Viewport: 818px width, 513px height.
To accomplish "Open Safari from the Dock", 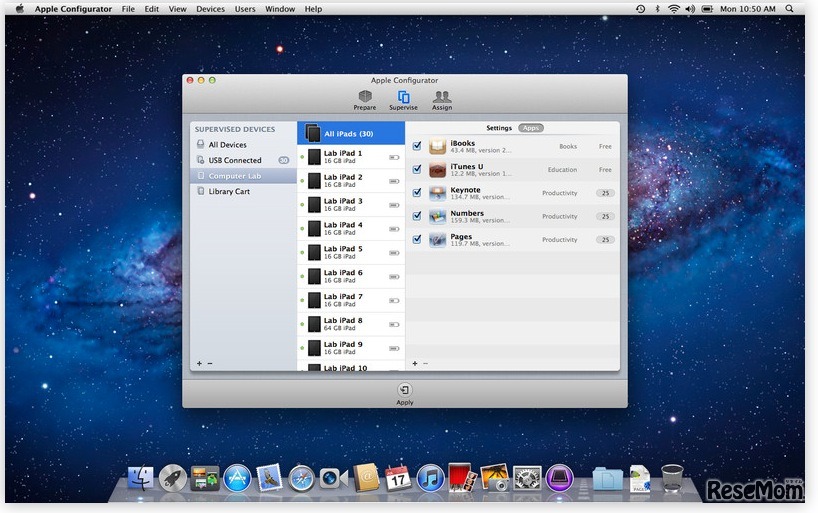I will pyautogui.click(x=302, y=478).
